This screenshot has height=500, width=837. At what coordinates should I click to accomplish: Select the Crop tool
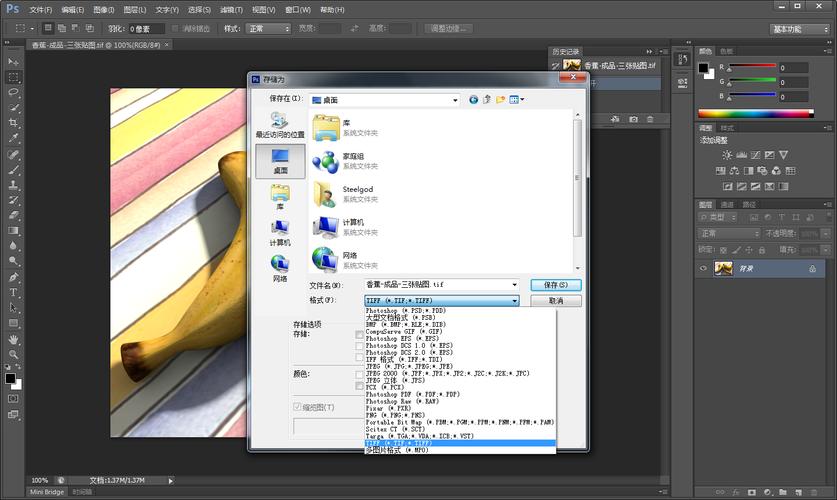click(x=14, y=123)
